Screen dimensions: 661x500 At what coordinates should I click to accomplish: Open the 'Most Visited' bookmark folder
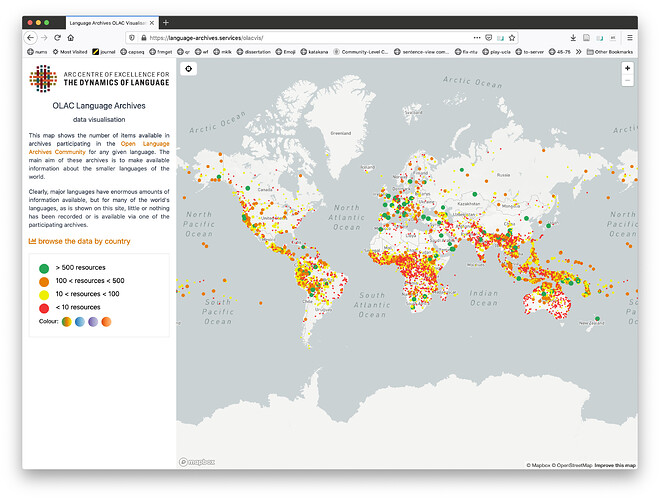tap(70, 52)
